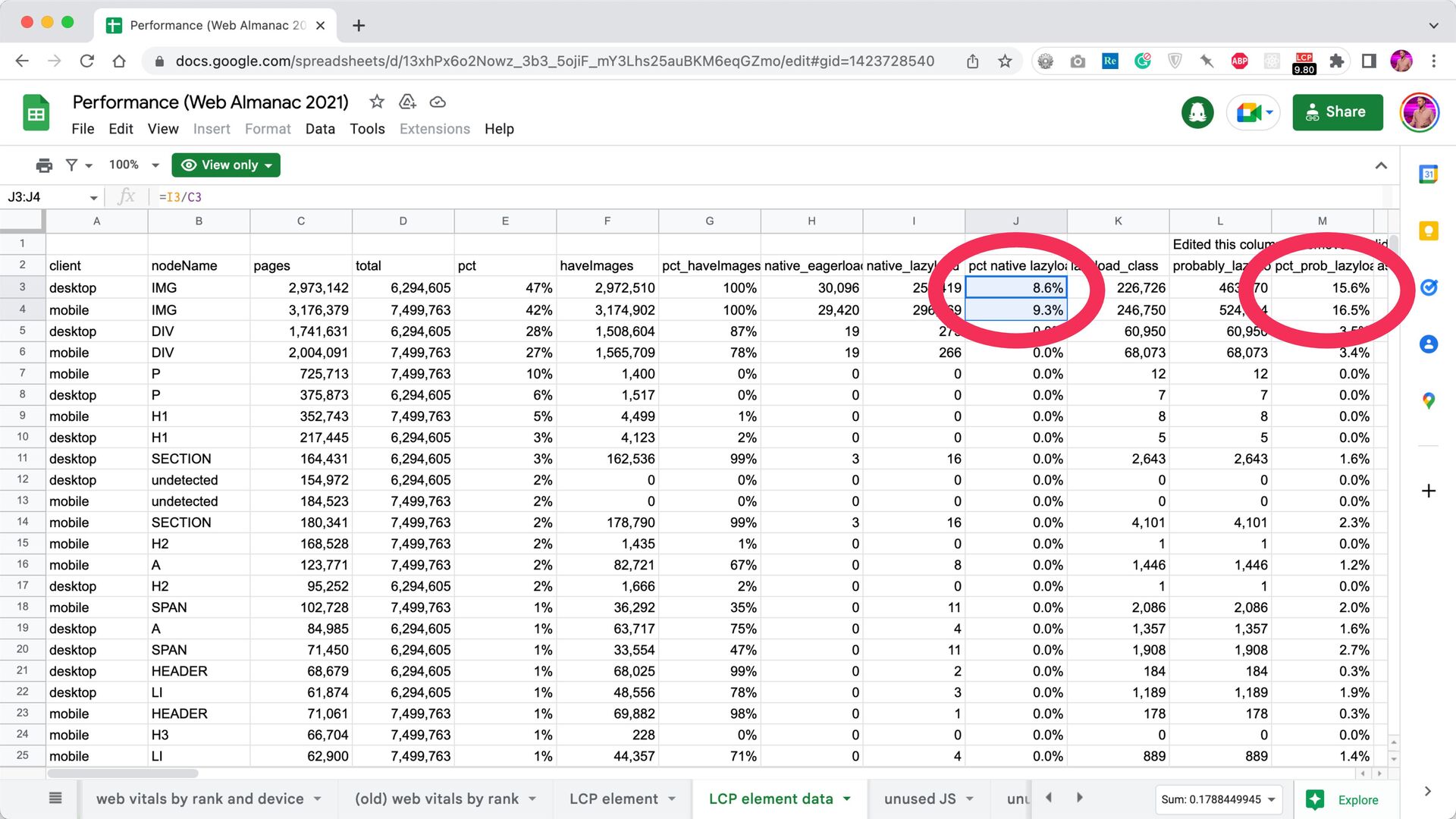Open a new browser tab
1456x819 pixels.
coord(359,25)
